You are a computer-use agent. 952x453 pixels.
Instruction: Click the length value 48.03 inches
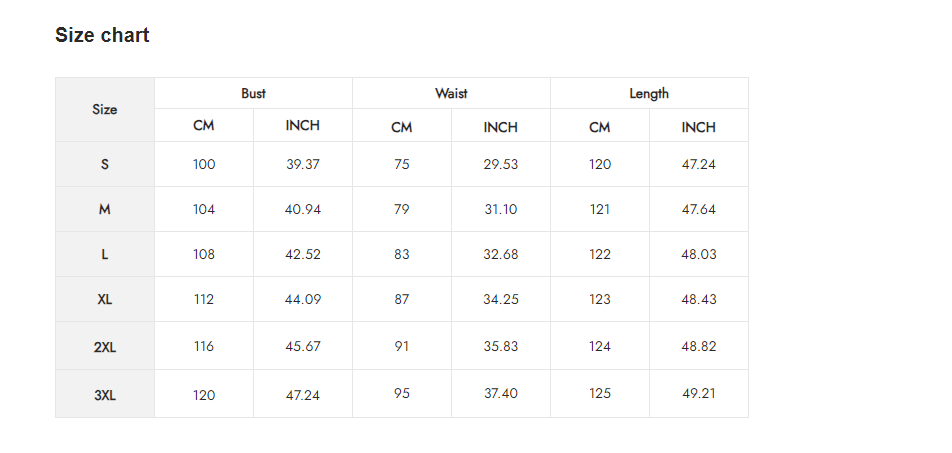699,254
